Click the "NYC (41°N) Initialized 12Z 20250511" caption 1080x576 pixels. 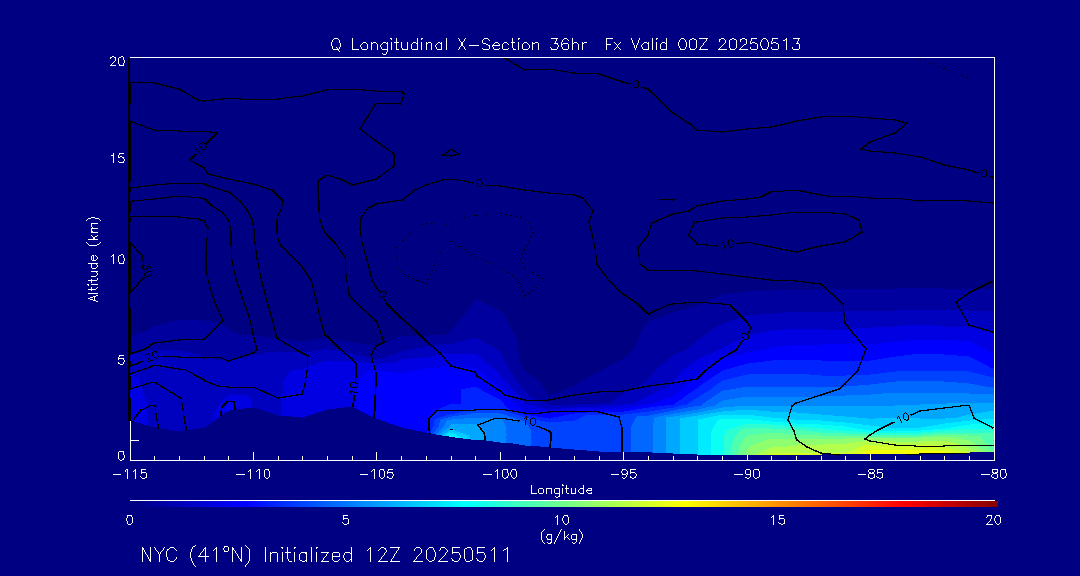[325, 555]
